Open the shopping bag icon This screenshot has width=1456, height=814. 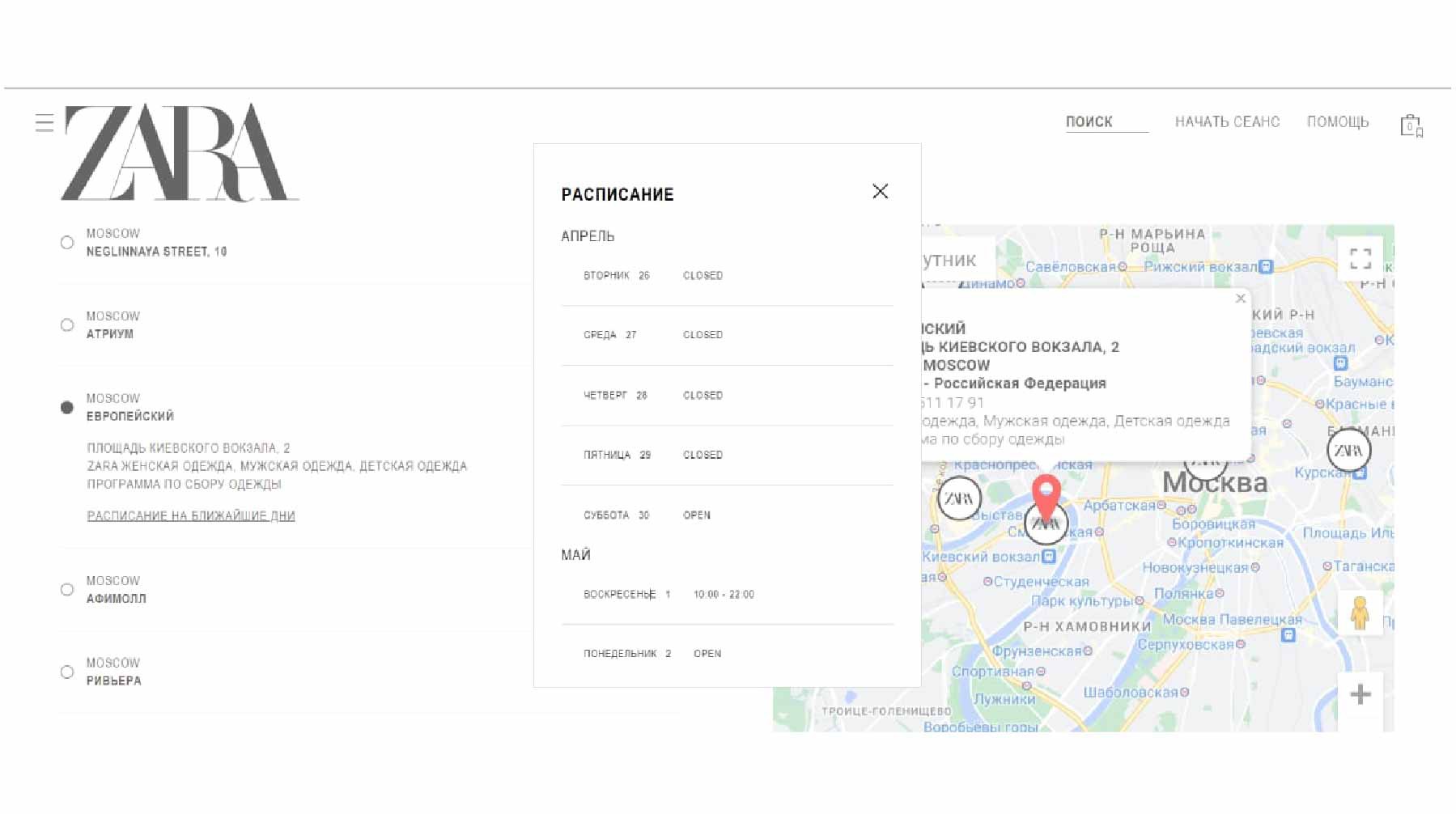pyautogui.click(x=1411, y=125)
